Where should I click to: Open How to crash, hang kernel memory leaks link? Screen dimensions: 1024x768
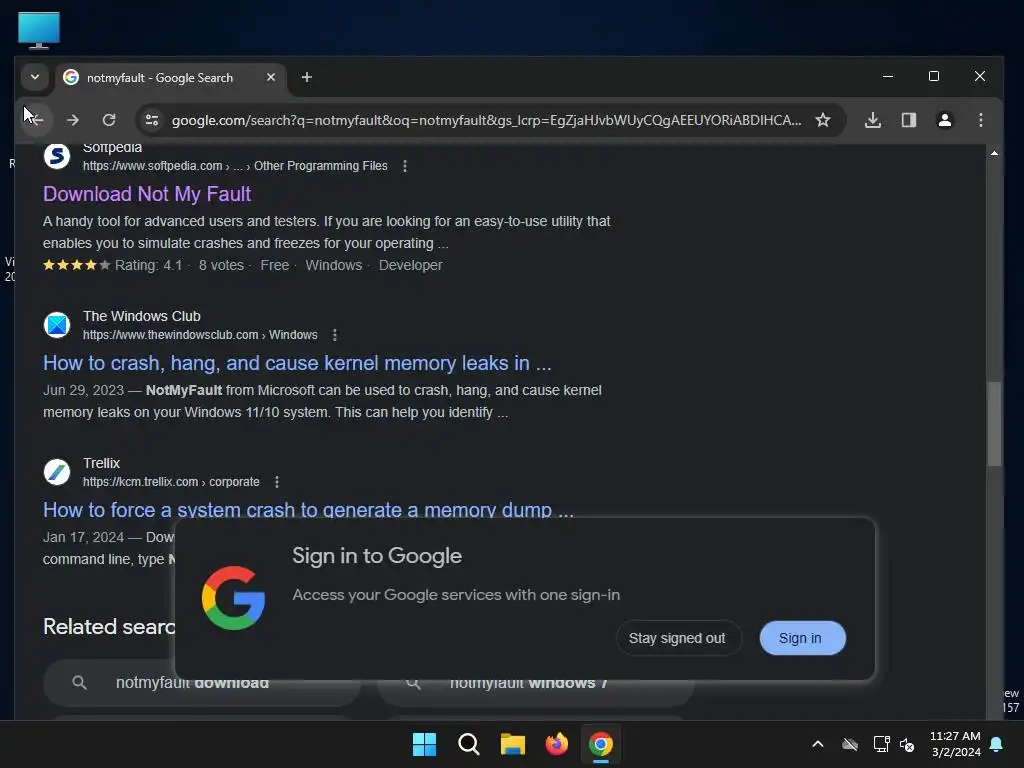(x=297, y=363)
